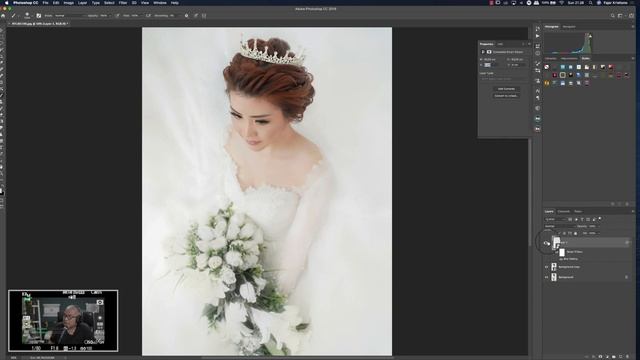Toggle visibility of Layer 1

point(547,244)
